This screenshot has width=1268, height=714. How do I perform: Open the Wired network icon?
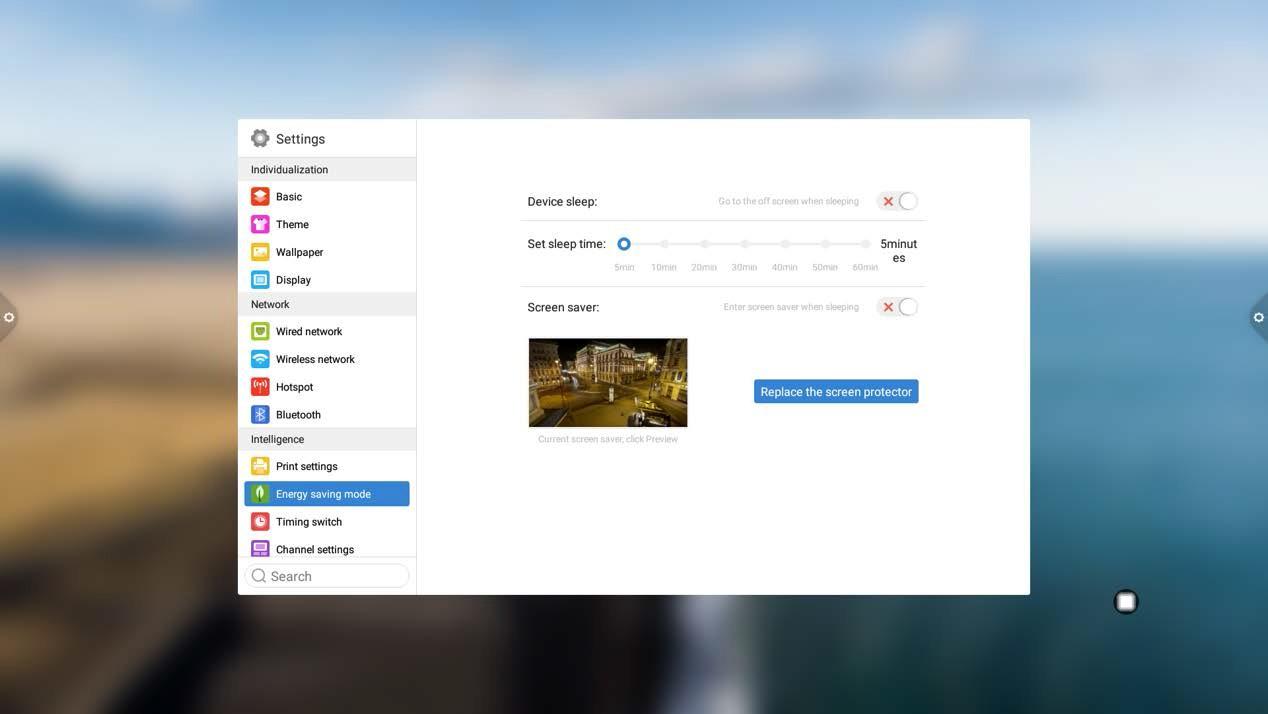260,331
